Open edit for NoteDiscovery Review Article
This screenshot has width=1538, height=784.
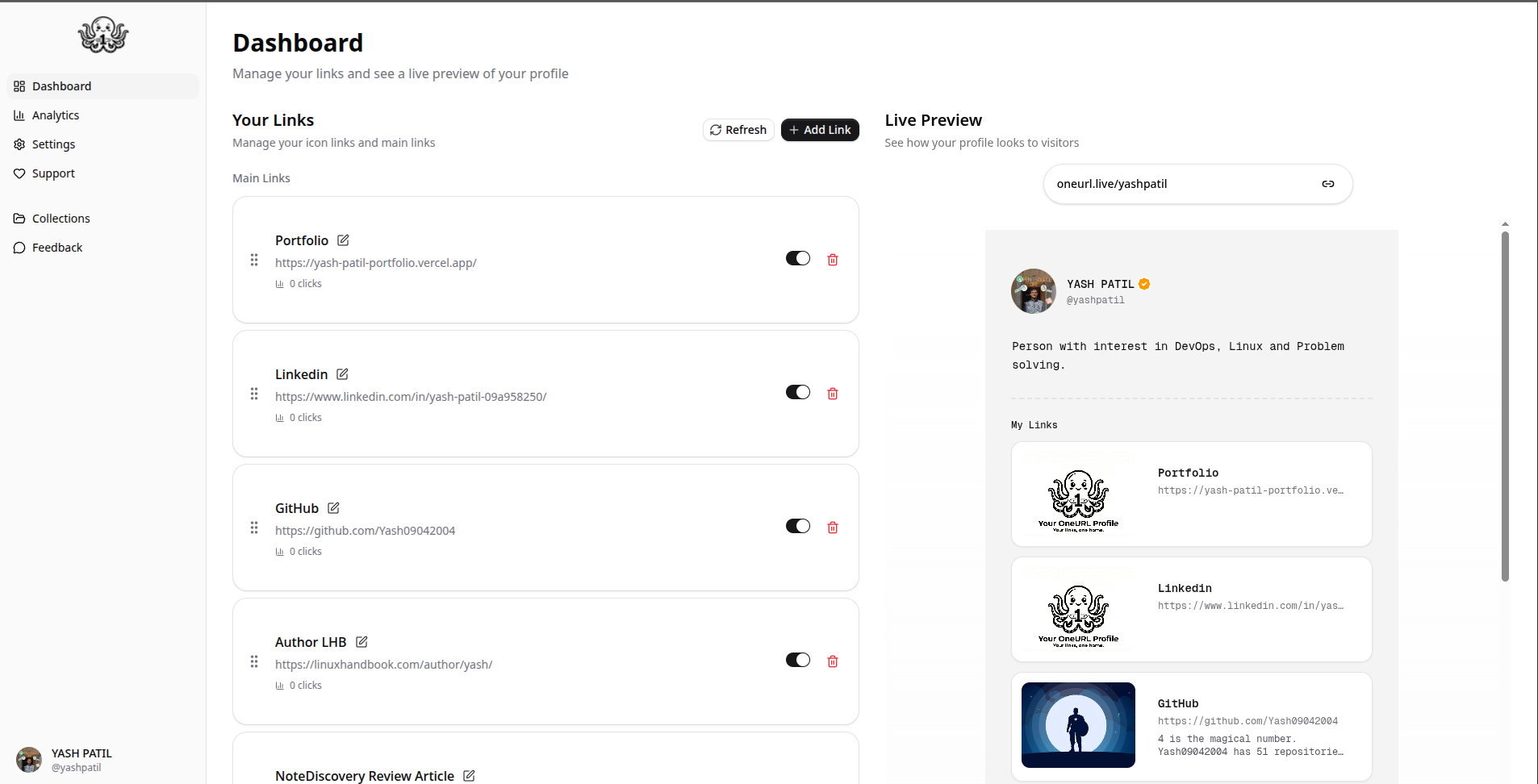pyautogui.click(x=469, y=776)
